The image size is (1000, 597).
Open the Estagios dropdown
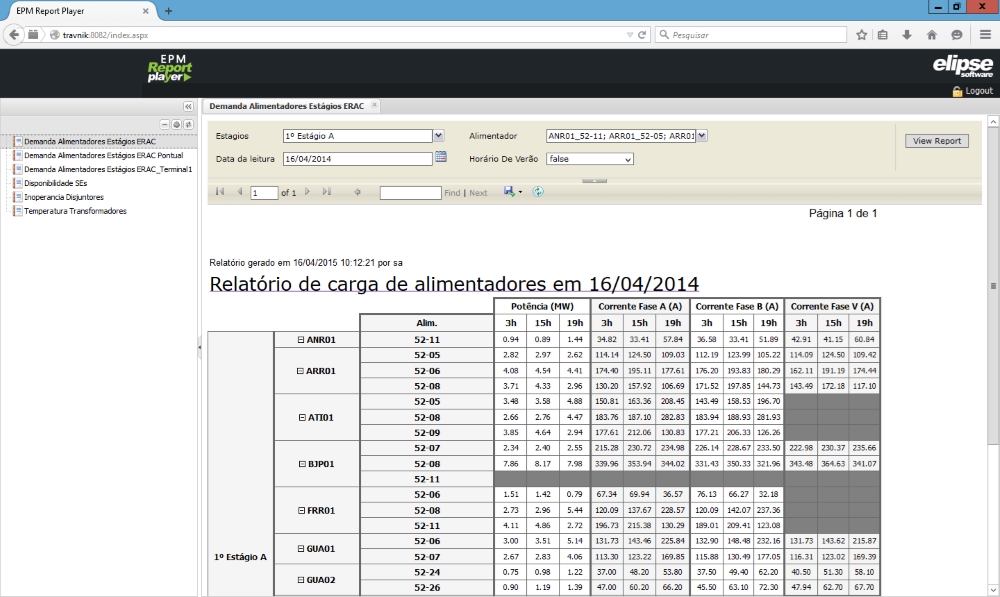pos(438,135)
